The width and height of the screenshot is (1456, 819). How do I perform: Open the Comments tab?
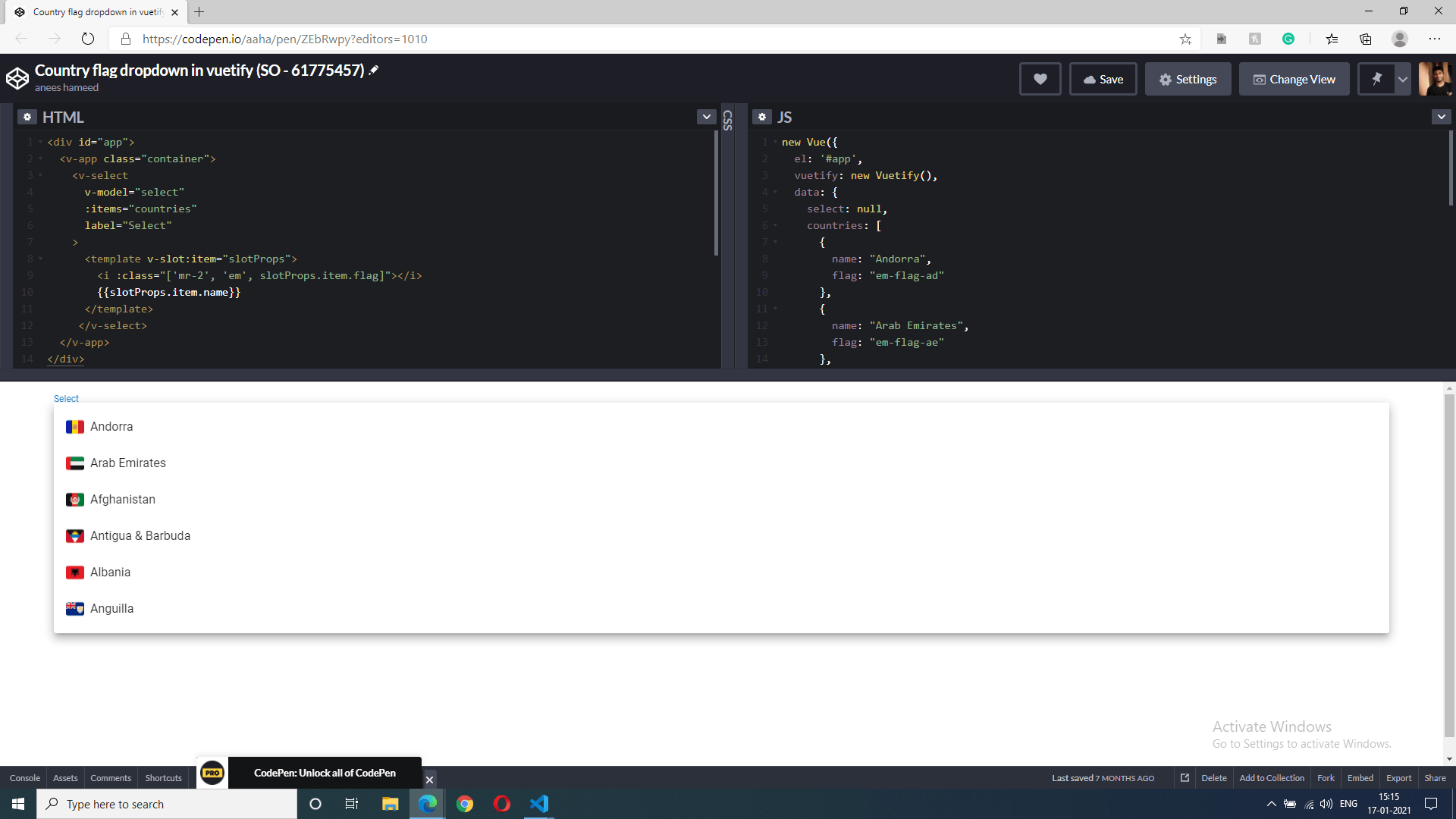coord(110,777)
